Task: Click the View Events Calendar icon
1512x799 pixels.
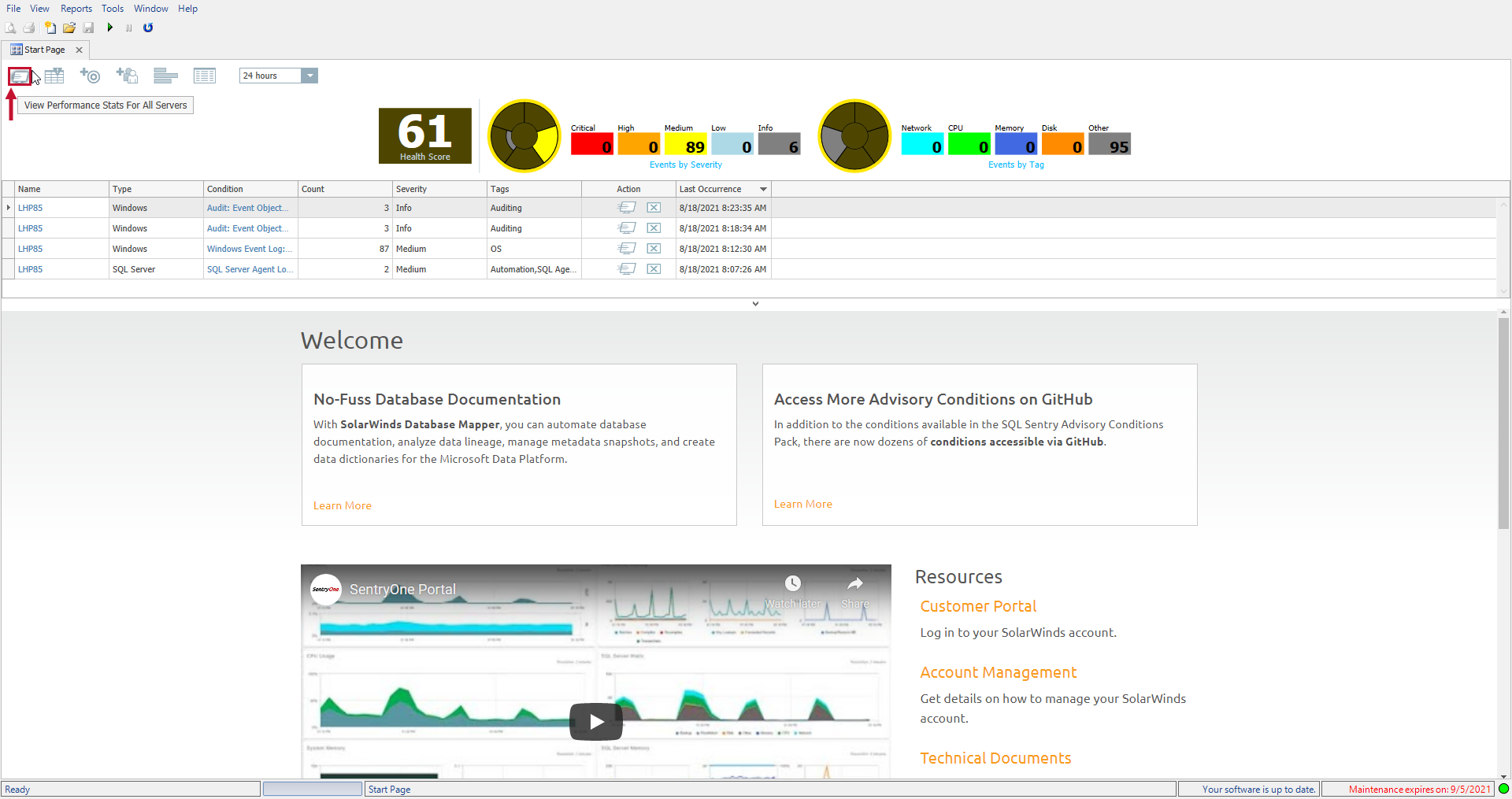Action: (54, 76)
